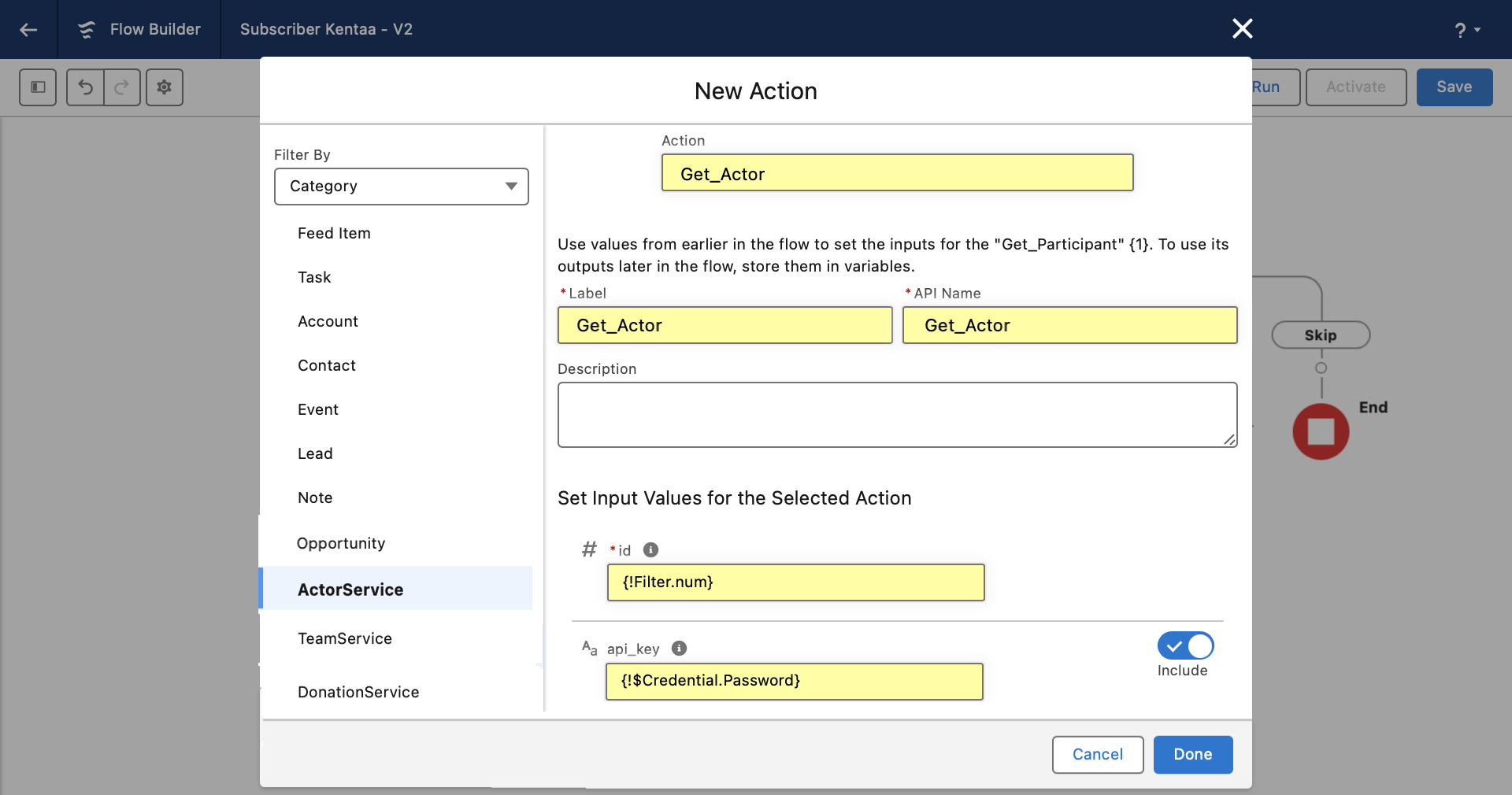Toggle the toolbox panel icon
Image resolution: width=1512 pixels, height=795 pixels.
[38, 87]
